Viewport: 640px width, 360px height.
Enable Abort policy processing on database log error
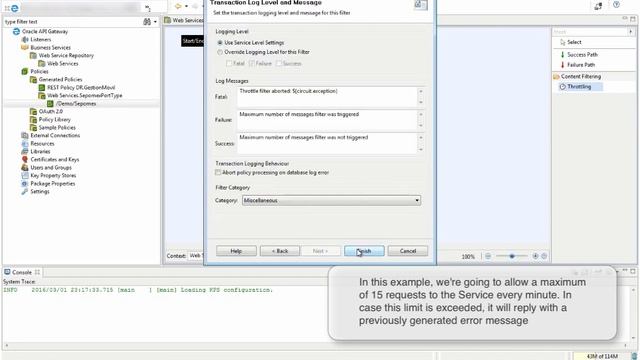pyautogui.click(x=218, y=173)
